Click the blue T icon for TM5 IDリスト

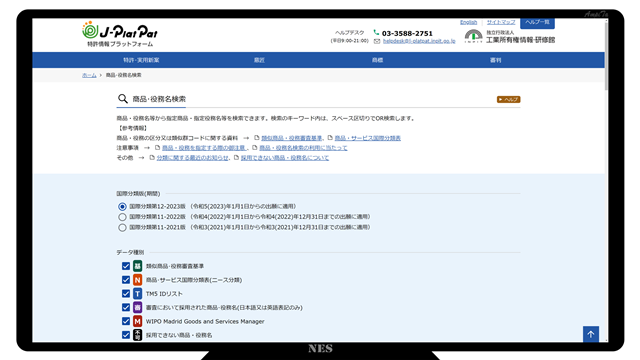(x=138, y=294)
